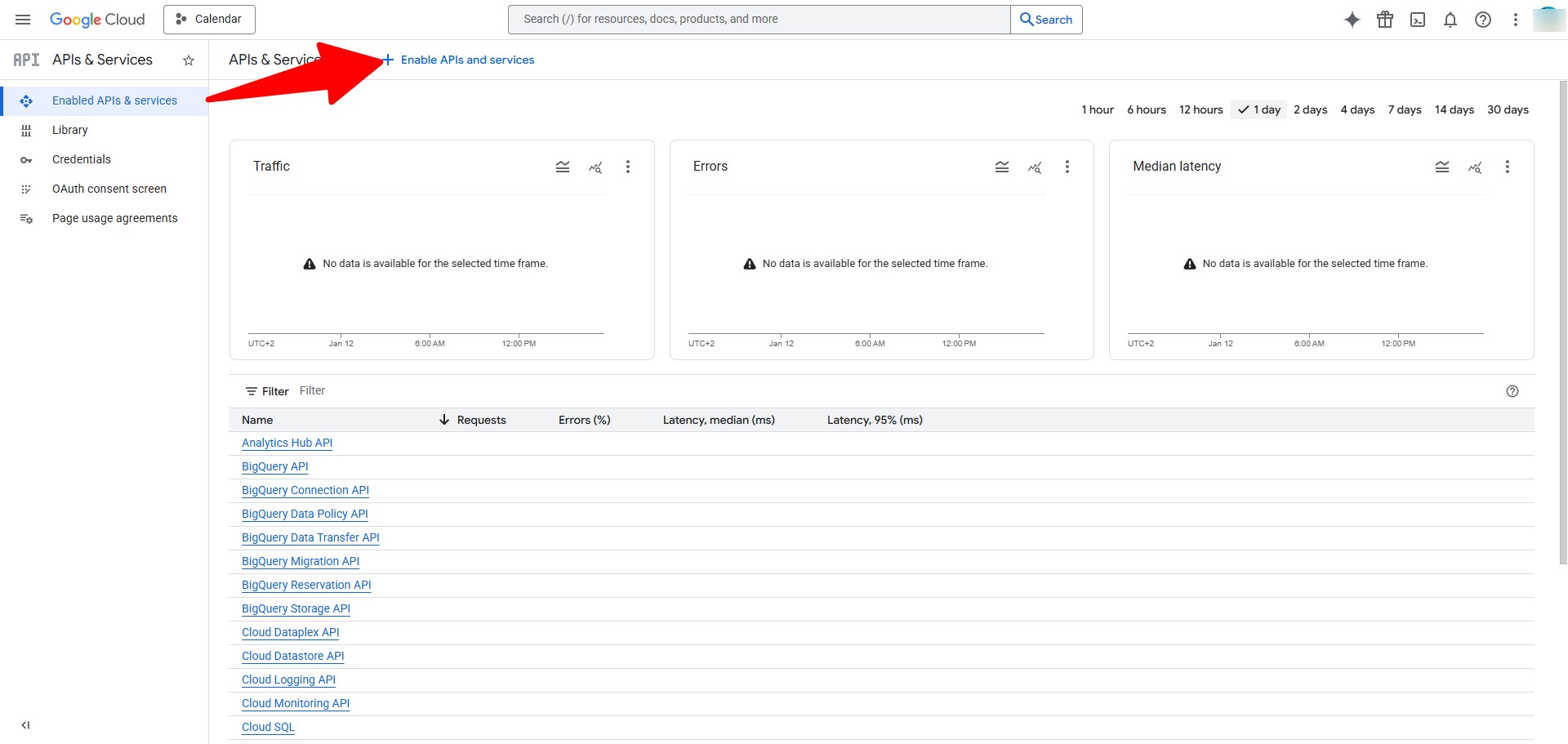Select the 14 days time range
Screen dimensions: 1568x744
[x=1454, y=109]
